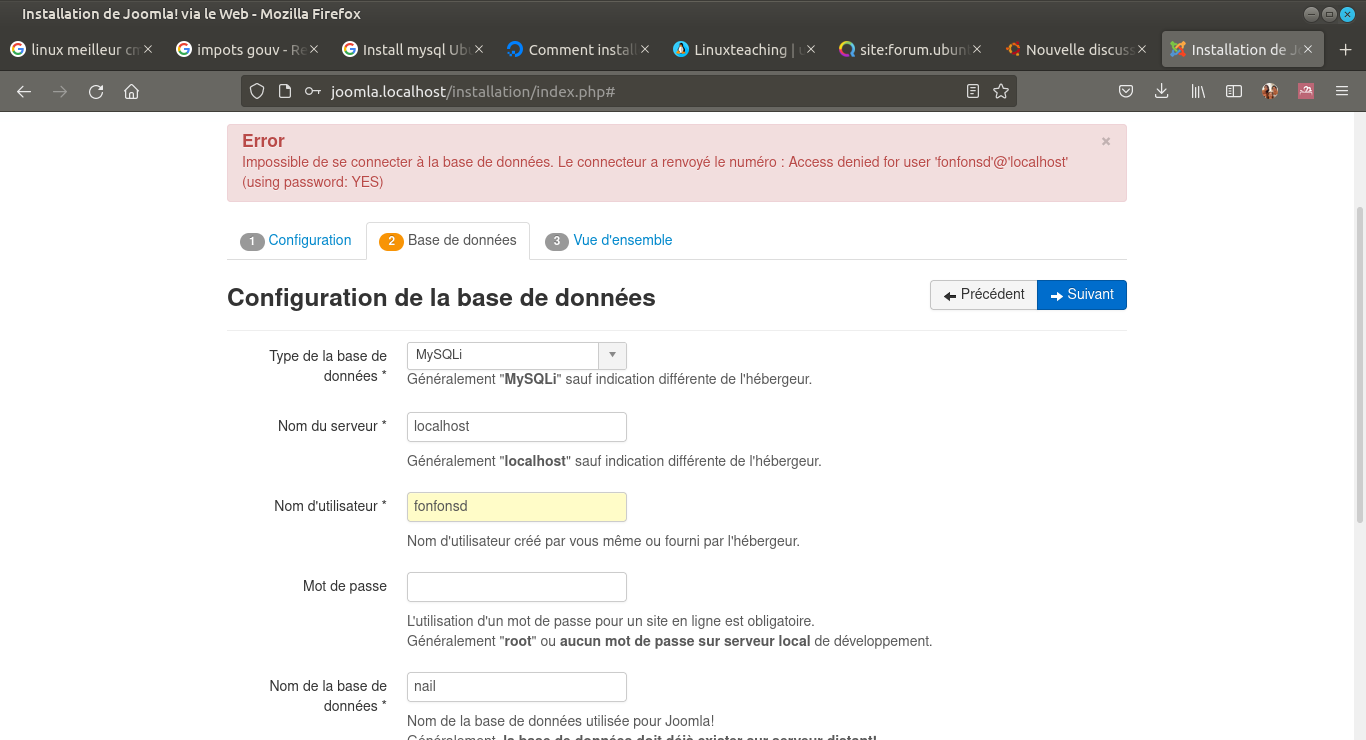Dismiss the red Error alert

(1106, 142)
